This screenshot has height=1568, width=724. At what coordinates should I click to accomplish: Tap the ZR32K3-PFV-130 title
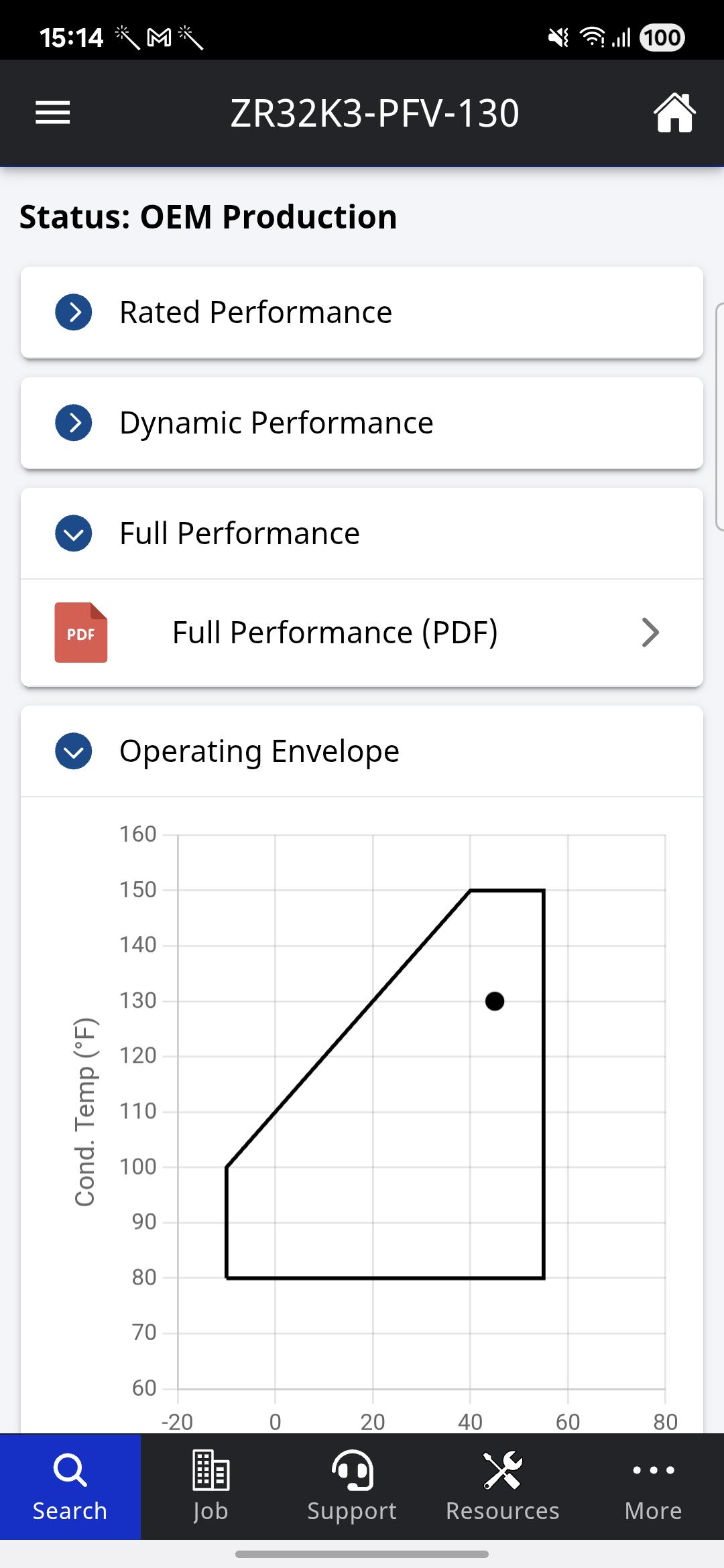point(375,113)
